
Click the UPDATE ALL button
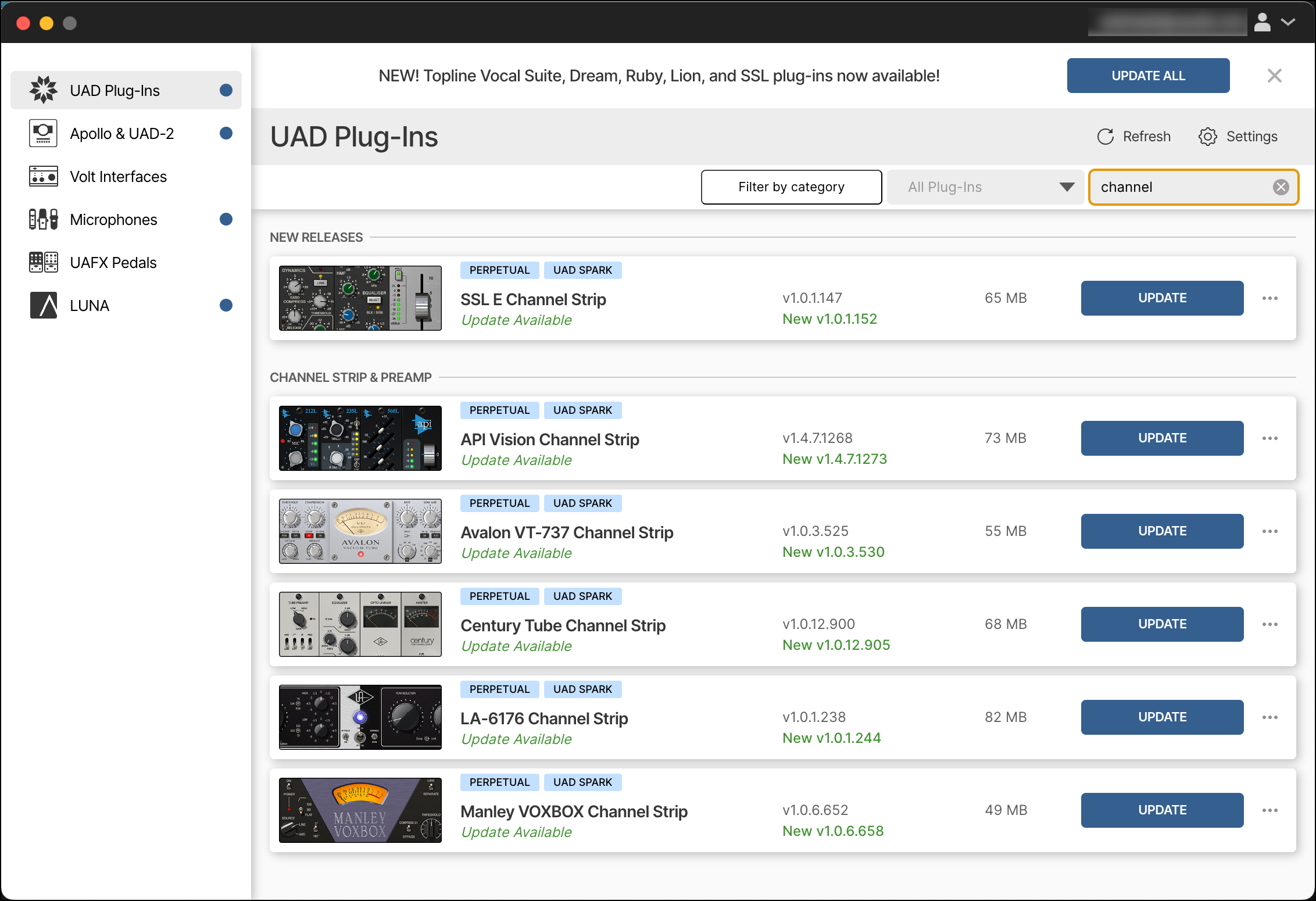(1148, 76)
